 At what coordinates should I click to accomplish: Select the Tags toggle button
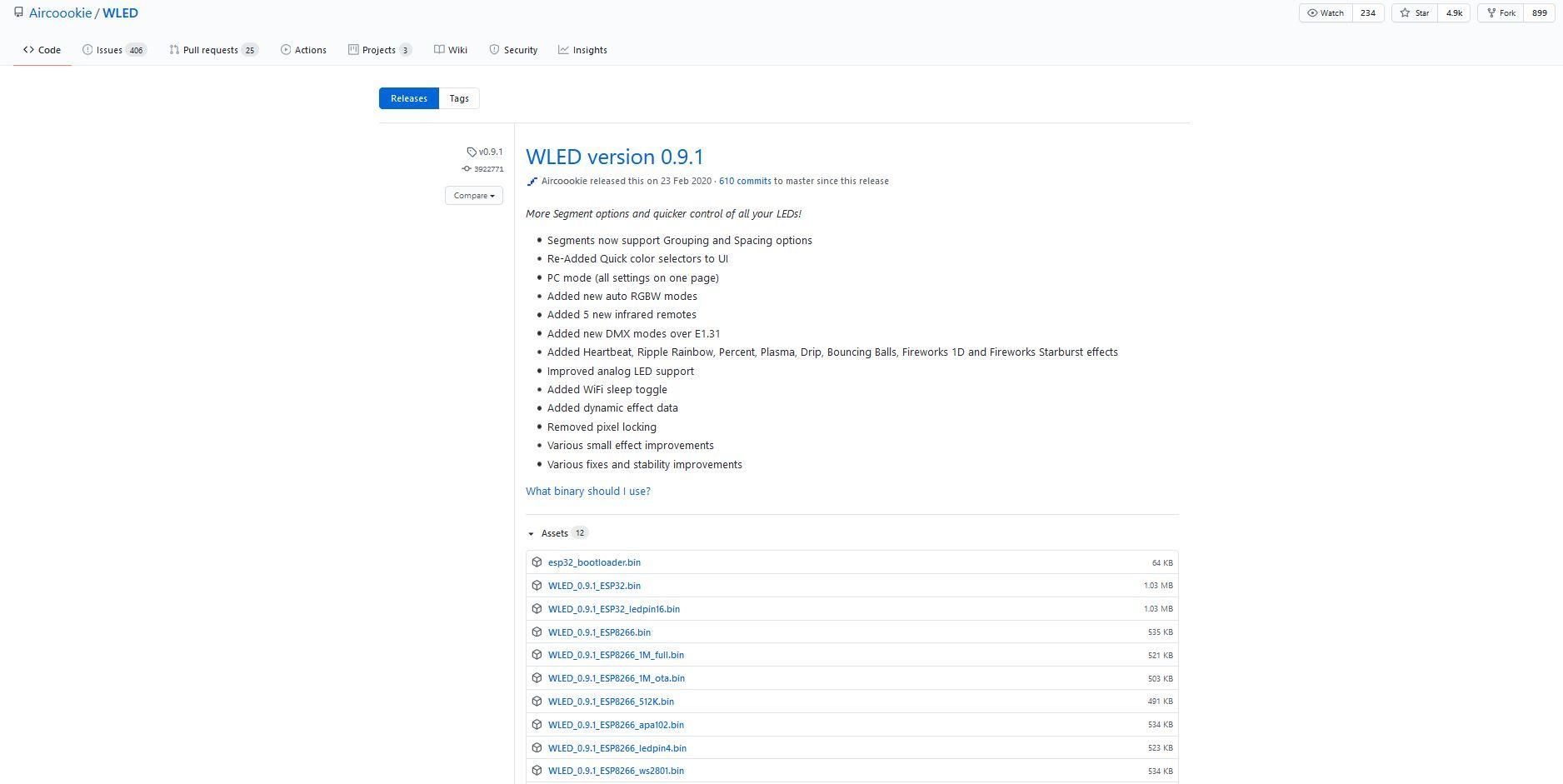pos(459,98)
